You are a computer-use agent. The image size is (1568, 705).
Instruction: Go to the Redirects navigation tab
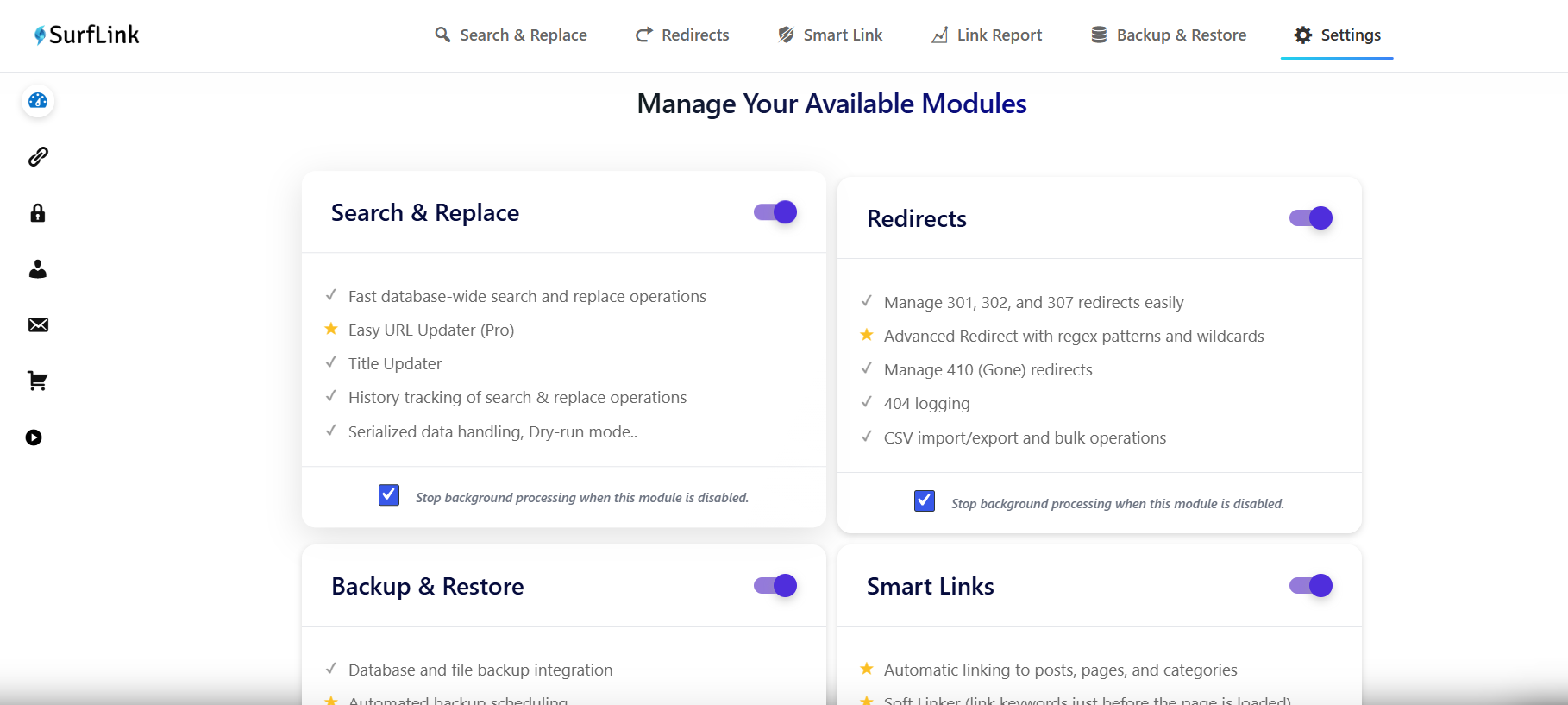point(682,35)
